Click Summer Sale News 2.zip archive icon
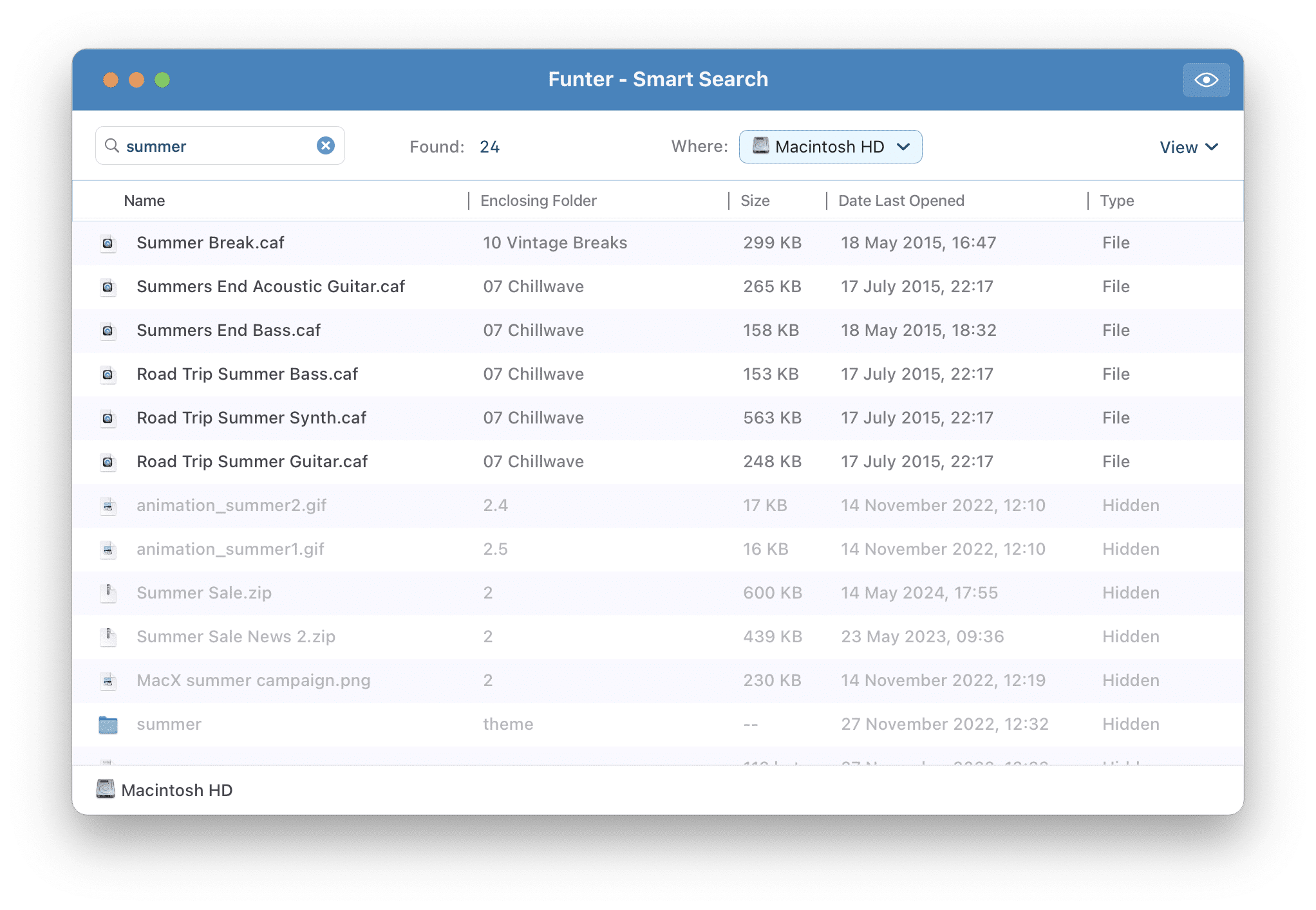This screenshot has height=910, width=1316. click(x=108, y=637)
